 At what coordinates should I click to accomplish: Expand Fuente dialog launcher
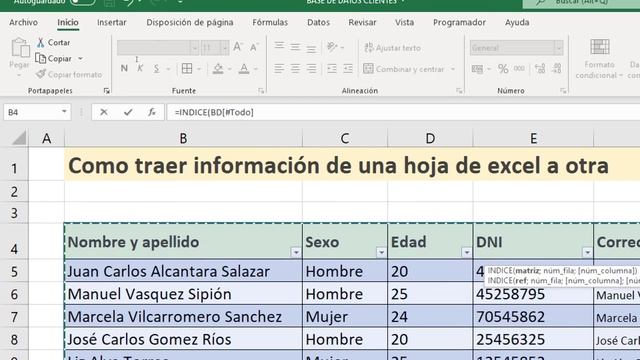click(x=261, y=91)
